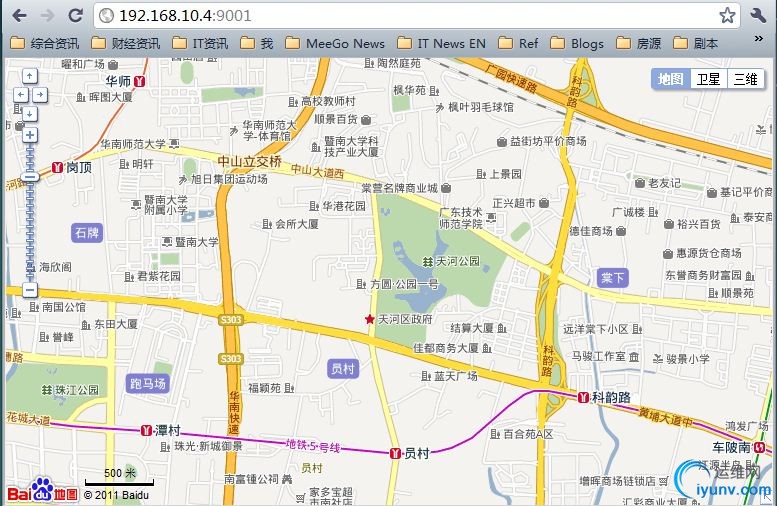Click the address bar showing 192.168.10.4:9001
The image size is (777, 506).
click(x=416, y=15)
